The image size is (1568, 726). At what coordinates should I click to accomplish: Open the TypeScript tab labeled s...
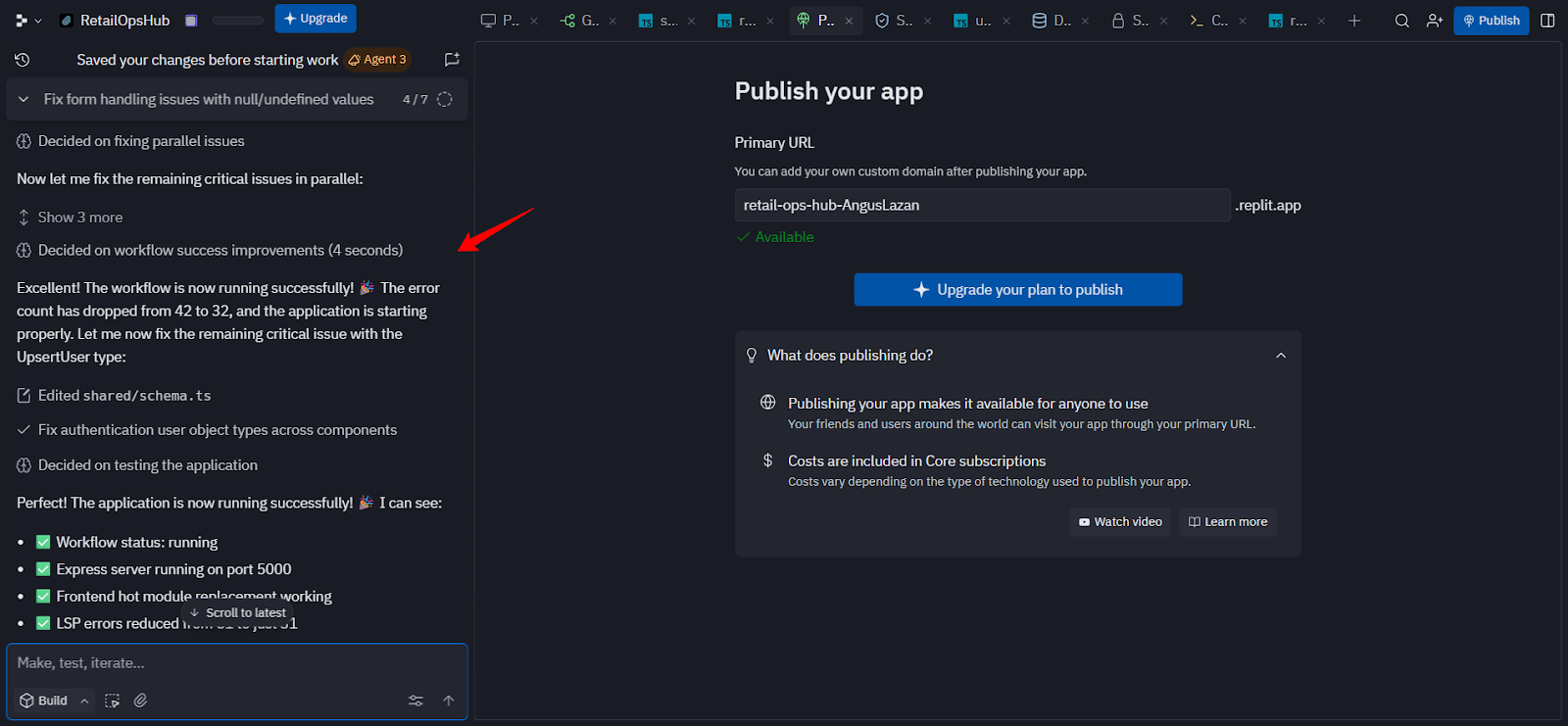click(x=658, y=21)
